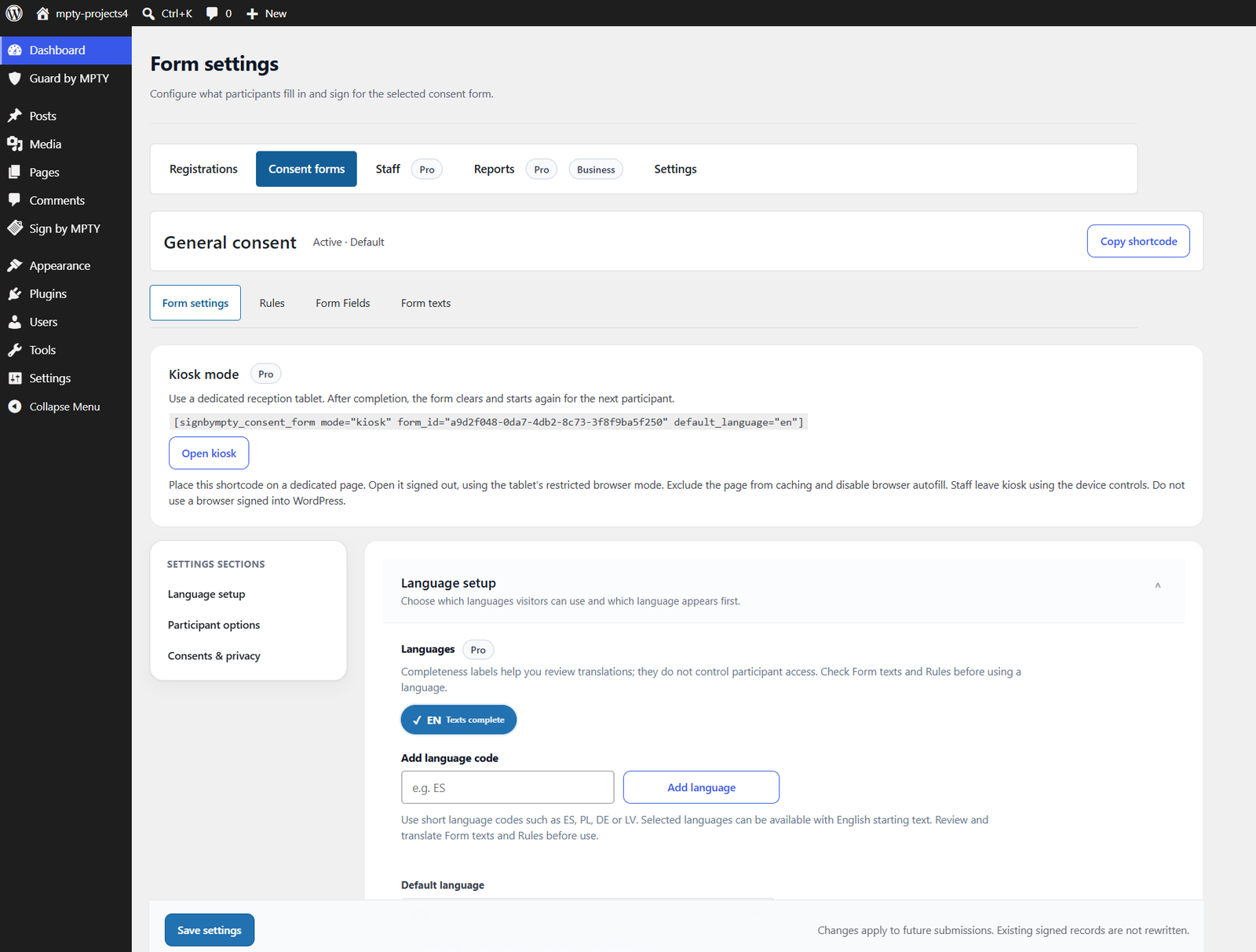1256x952 pixels.
Task: Select the Consent forms tab
Action: (306, 169)
